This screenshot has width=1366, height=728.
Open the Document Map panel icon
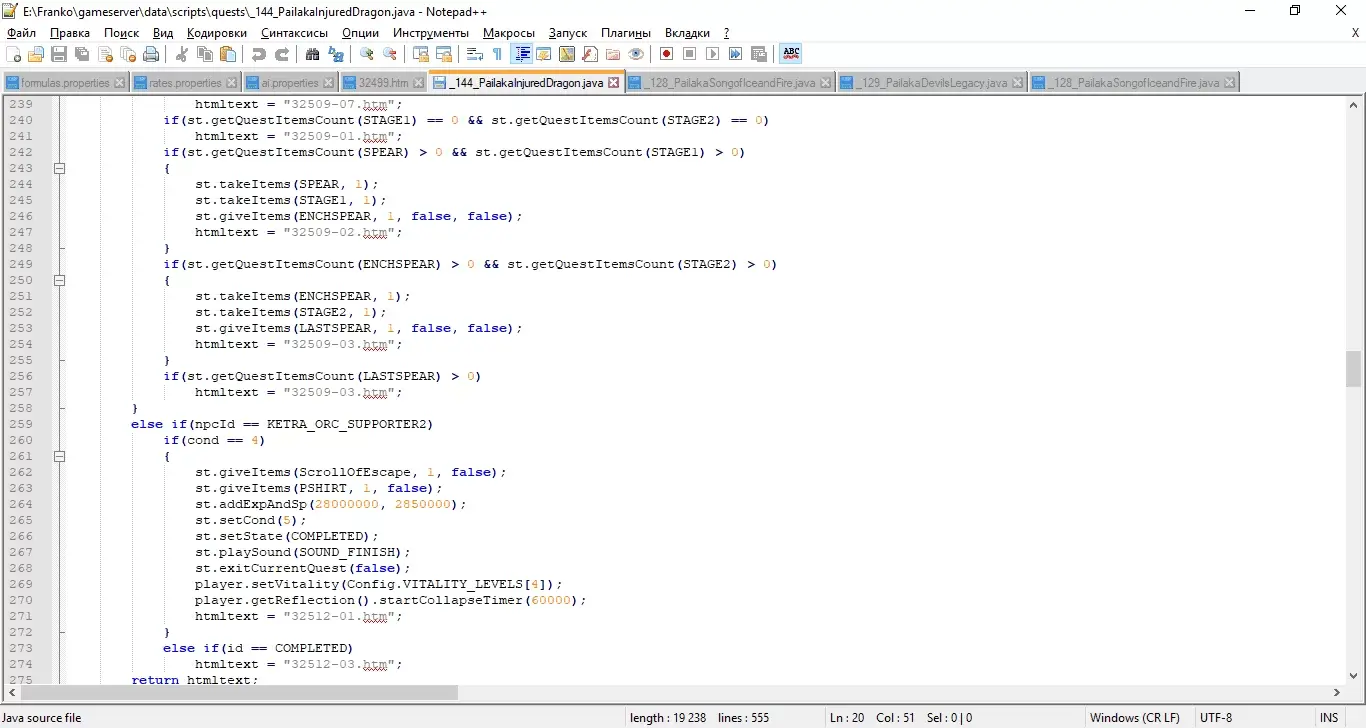[x=567, y=54]
